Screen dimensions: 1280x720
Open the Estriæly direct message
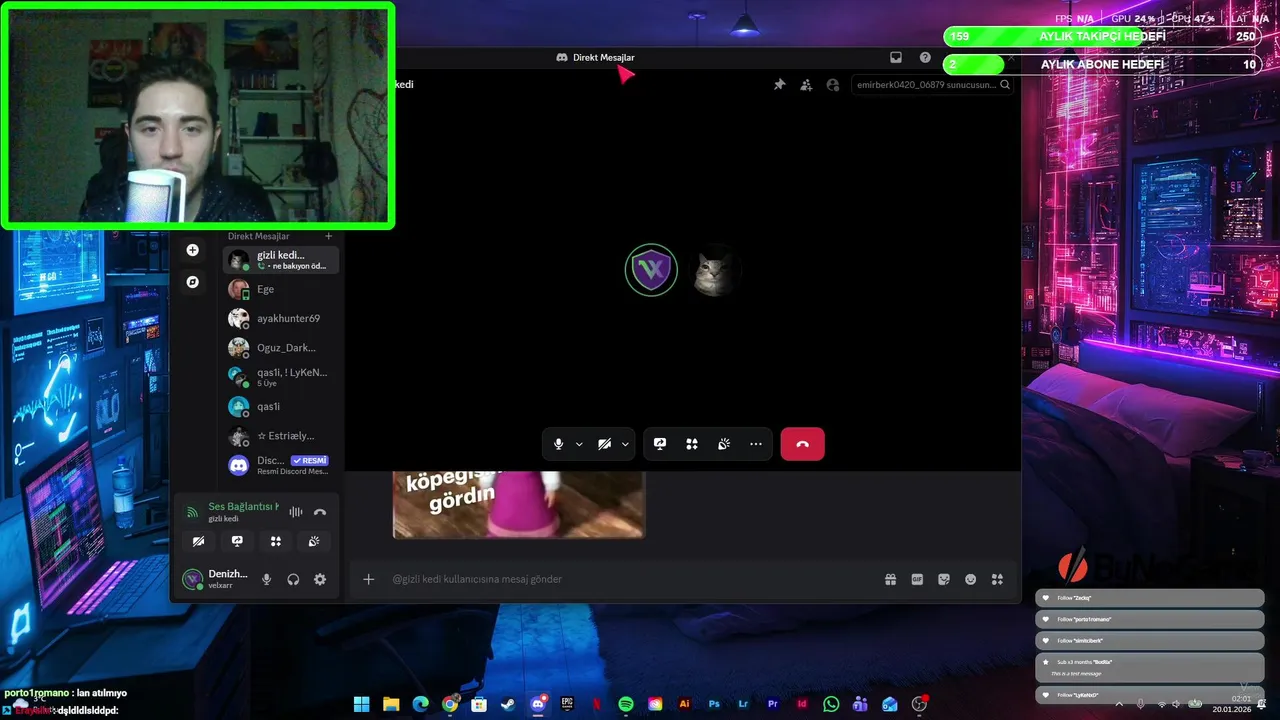pos(281,436)
